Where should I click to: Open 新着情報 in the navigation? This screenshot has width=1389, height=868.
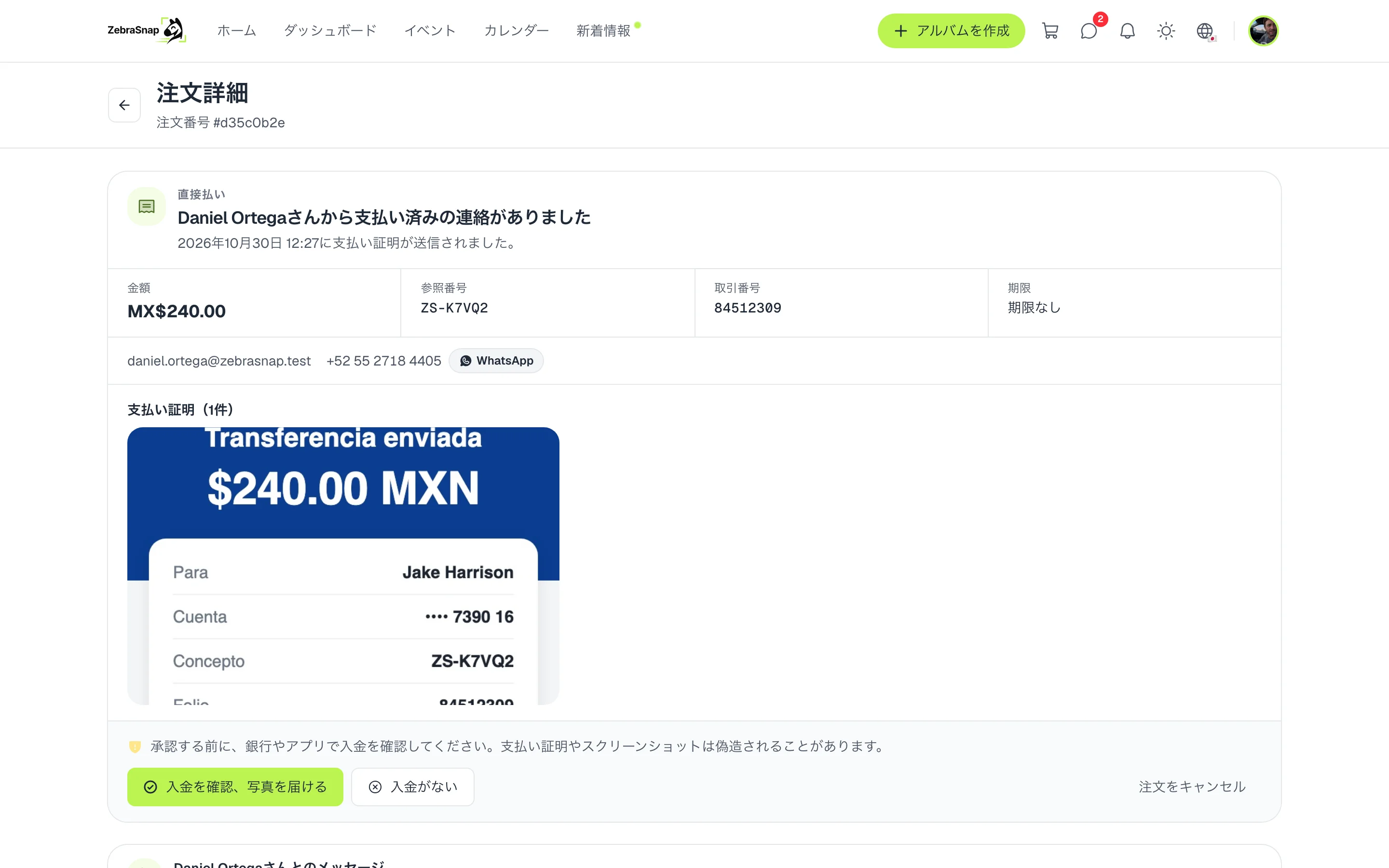(x=603, y=31)
